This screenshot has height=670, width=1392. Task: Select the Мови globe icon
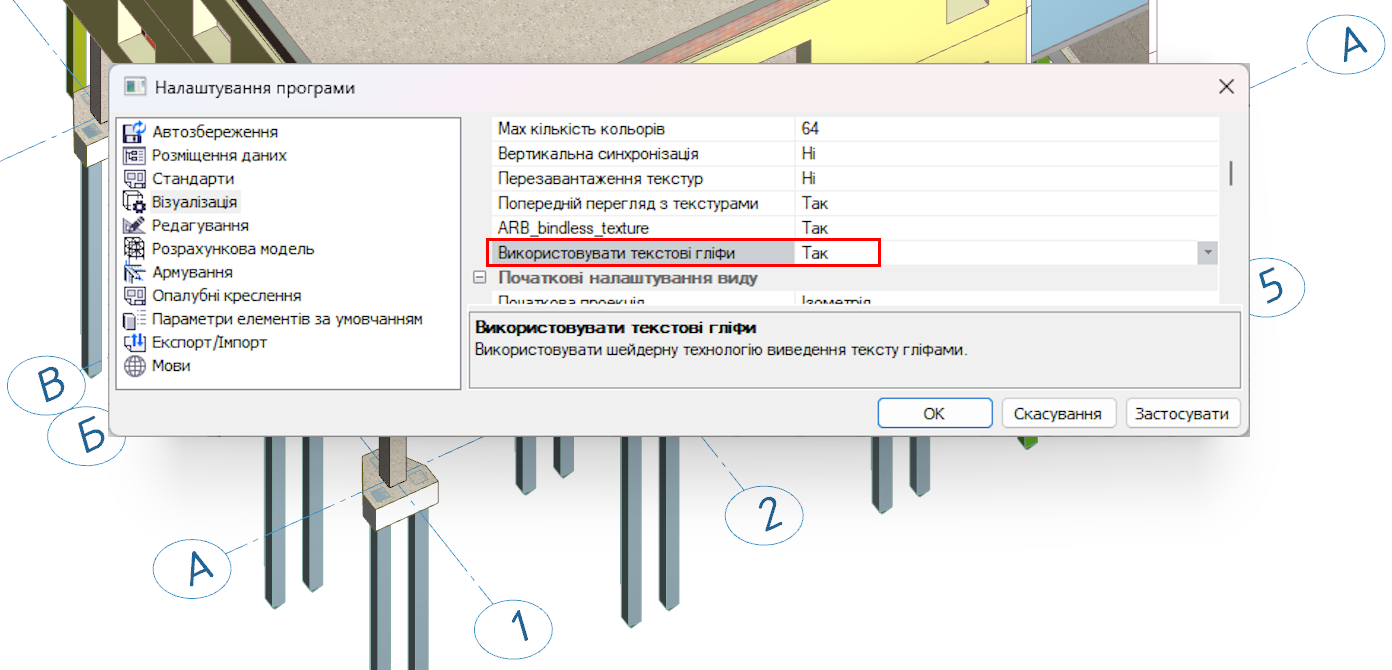tap(135, 366)
